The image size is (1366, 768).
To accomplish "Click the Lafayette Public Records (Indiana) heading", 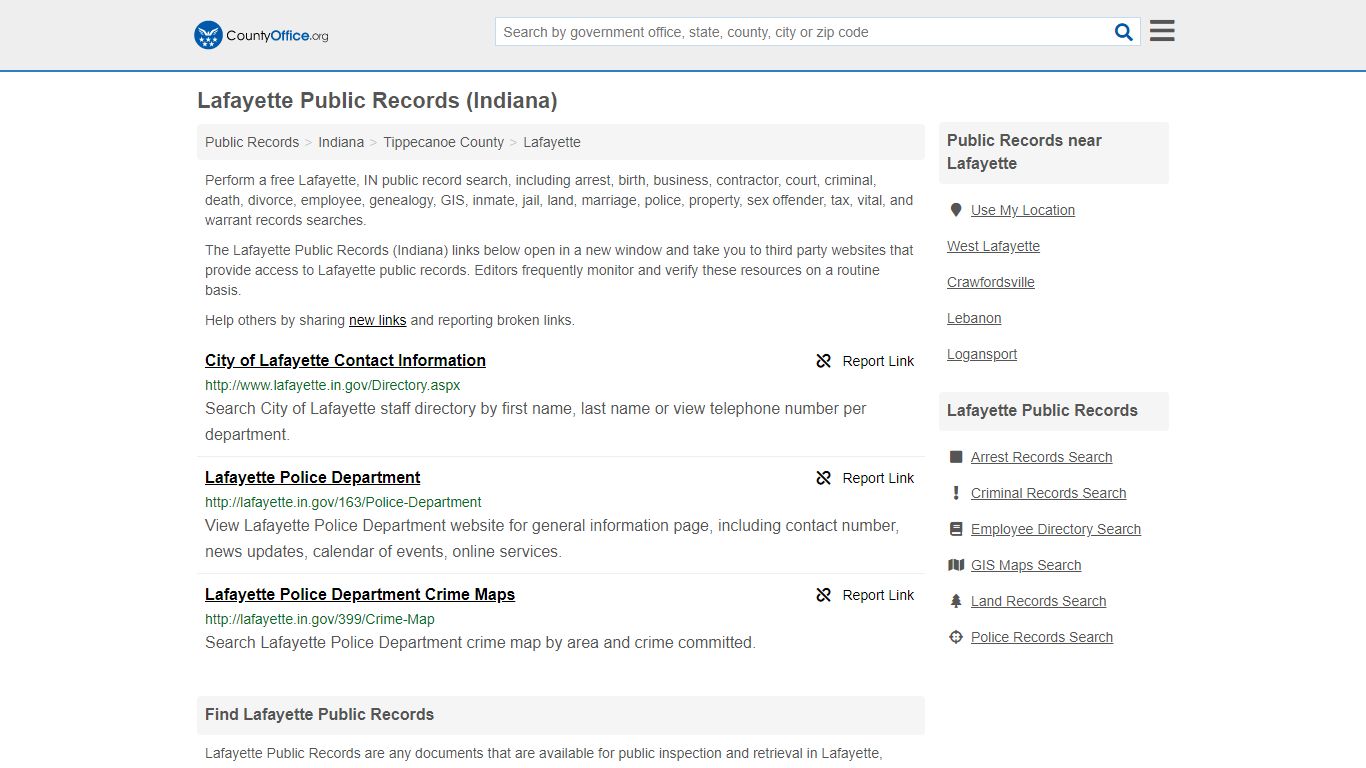I will (377, 101).
